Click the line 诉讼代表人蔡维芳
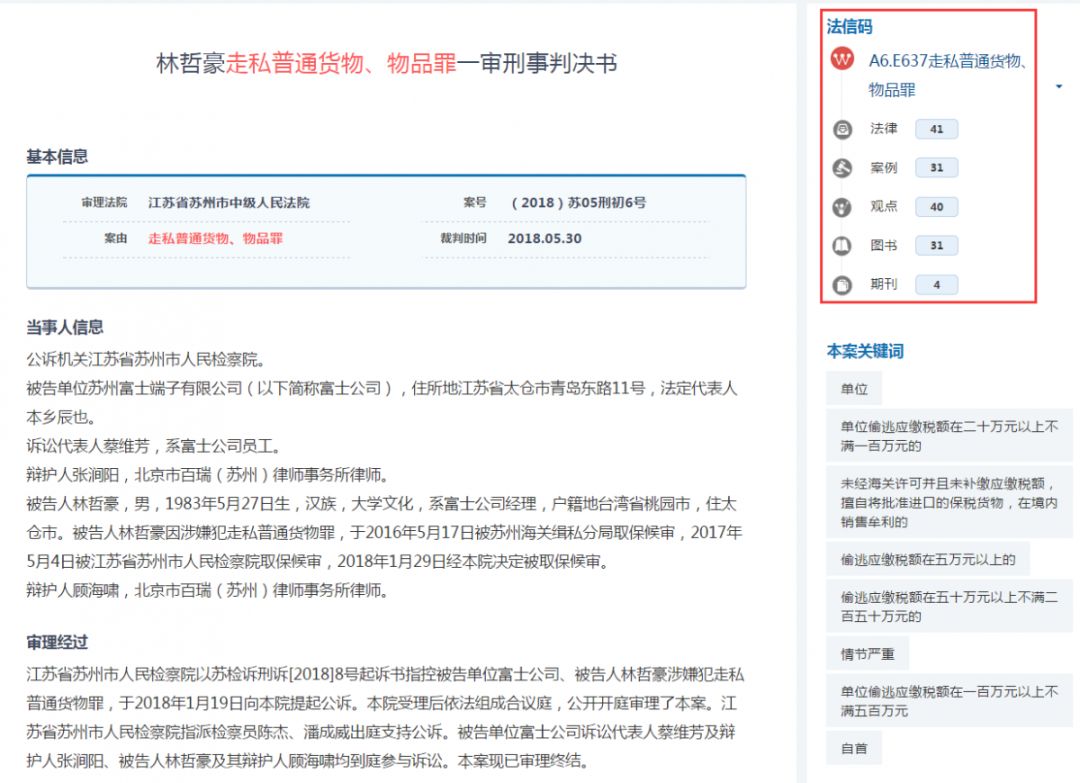This screenshot has height=783, width=1080. [x=154, y=446]
